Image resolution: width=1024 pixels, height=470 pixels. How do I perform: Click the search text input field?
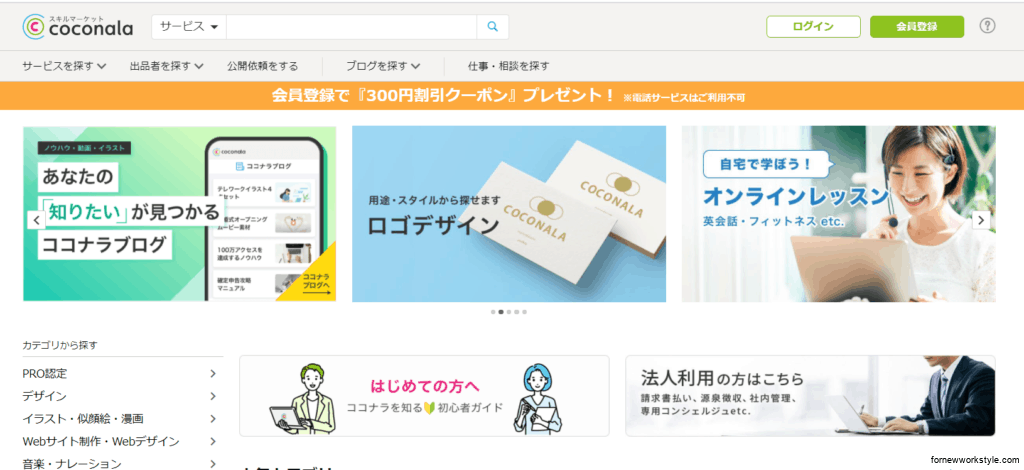(351, 27)
